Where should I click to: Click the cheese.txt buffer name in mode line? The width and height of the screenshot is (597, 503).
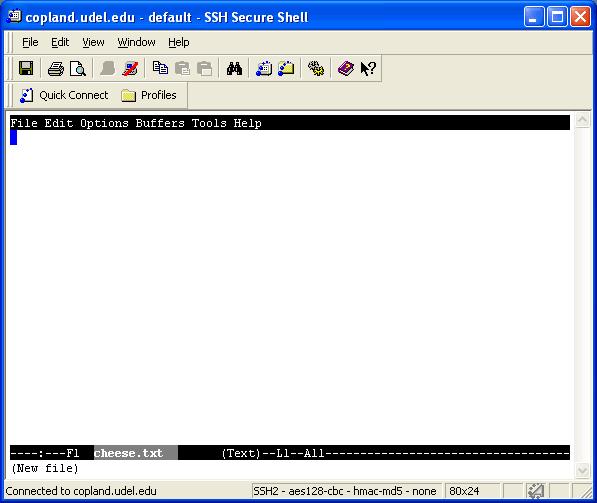128,453
